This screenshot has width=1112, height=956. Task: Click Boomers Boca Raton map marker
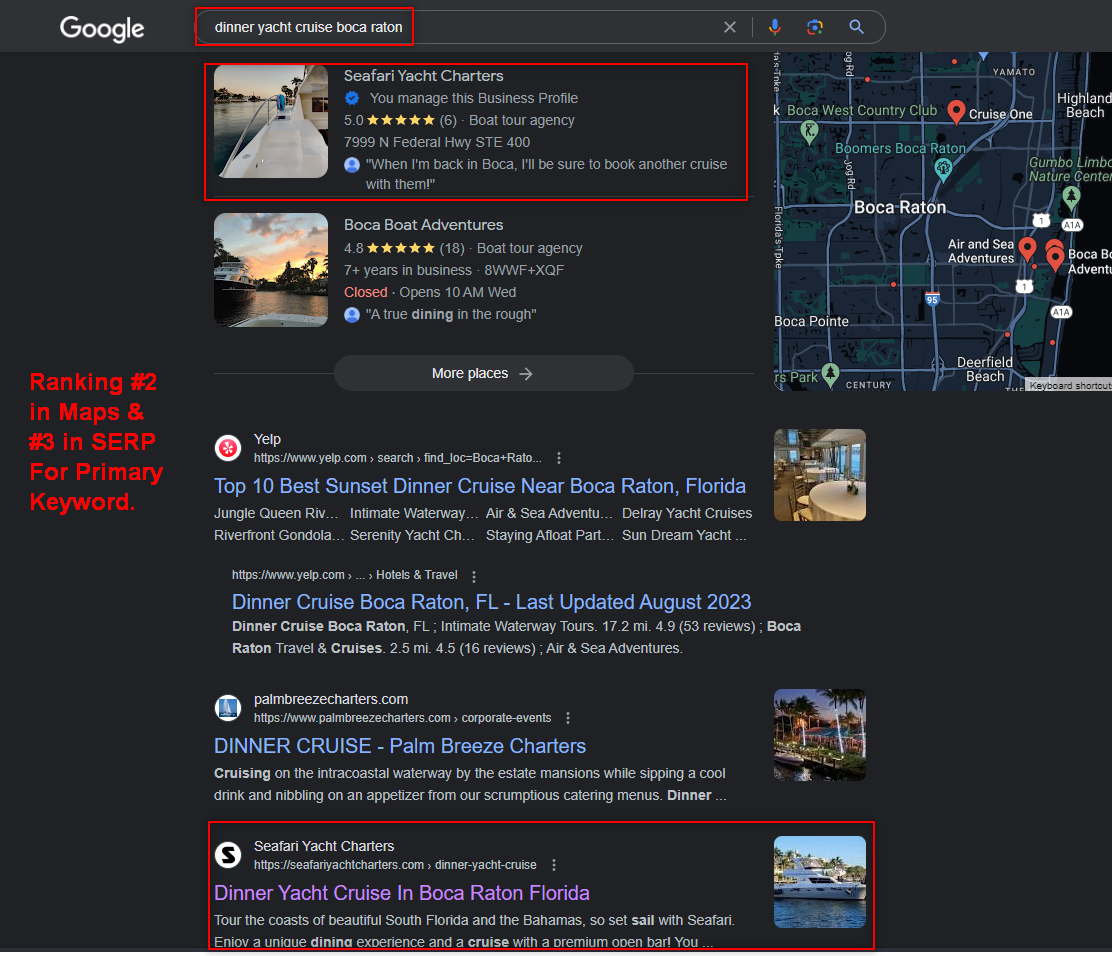coord(943,169)
